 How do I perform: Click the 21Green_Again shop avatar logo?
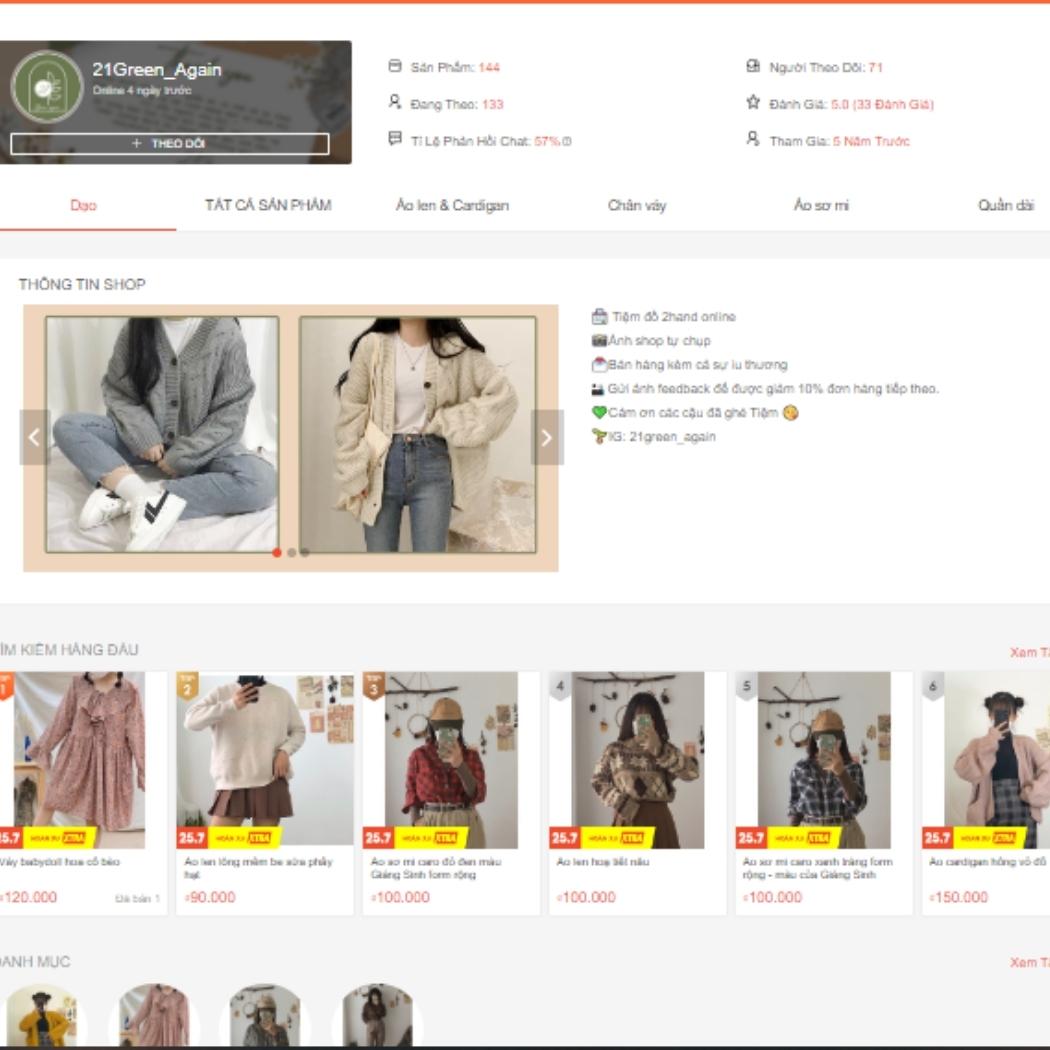point(46,87)
